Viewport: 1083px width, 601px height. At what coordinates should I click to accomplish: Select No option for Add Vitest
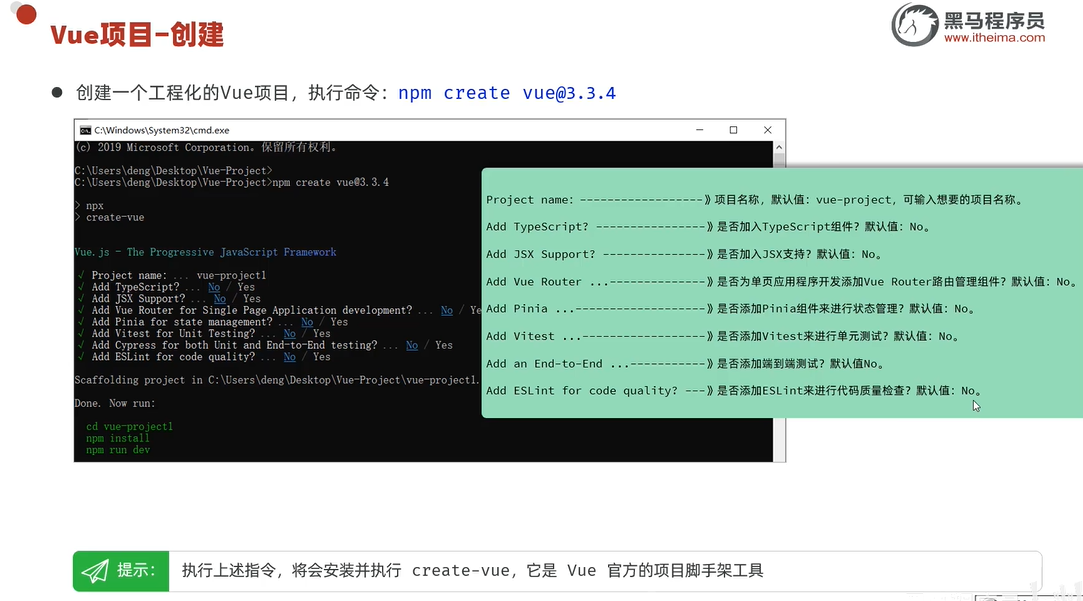(289, 334)
